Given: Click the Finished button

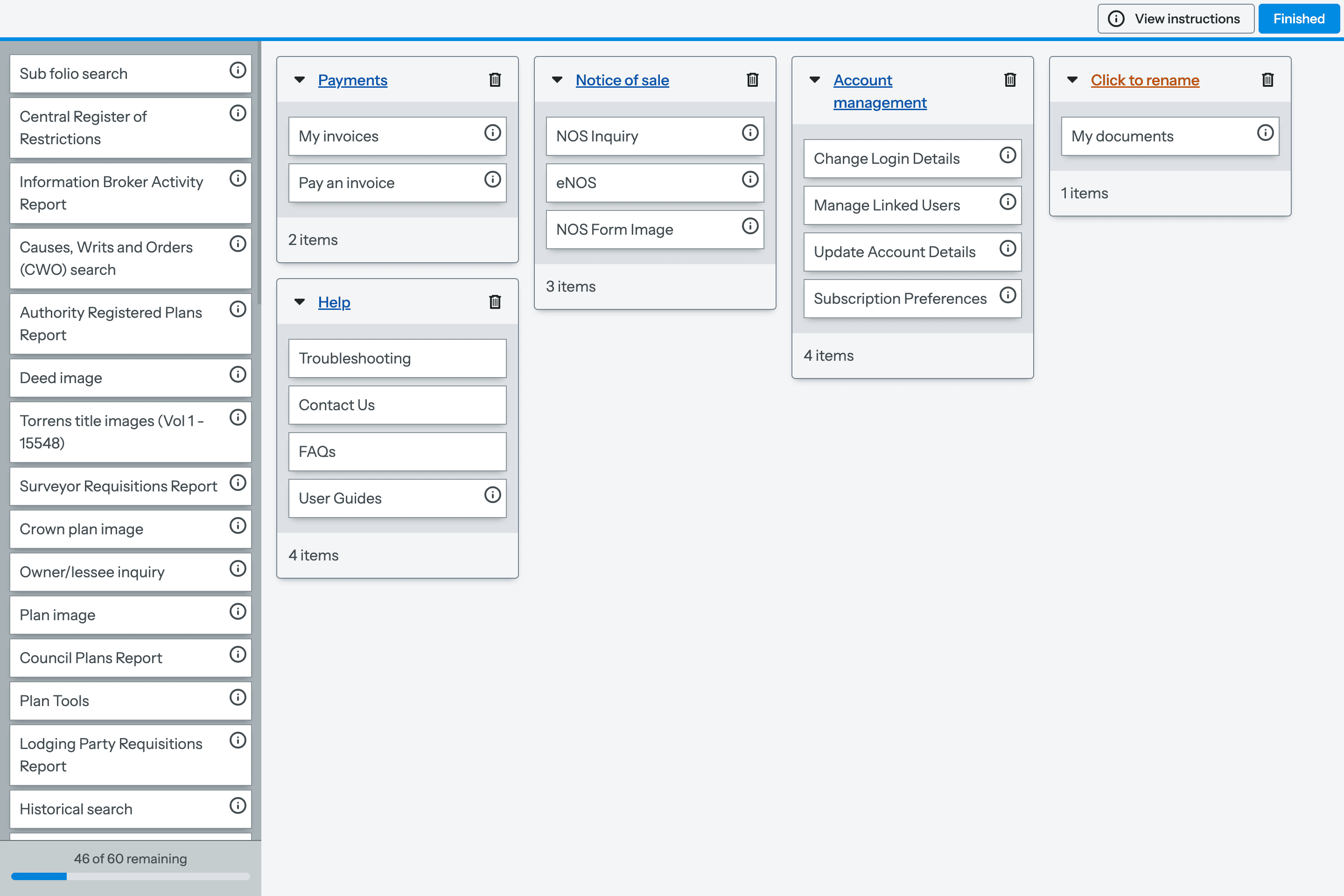Looking at the screenshot, I should [1298, 19].
